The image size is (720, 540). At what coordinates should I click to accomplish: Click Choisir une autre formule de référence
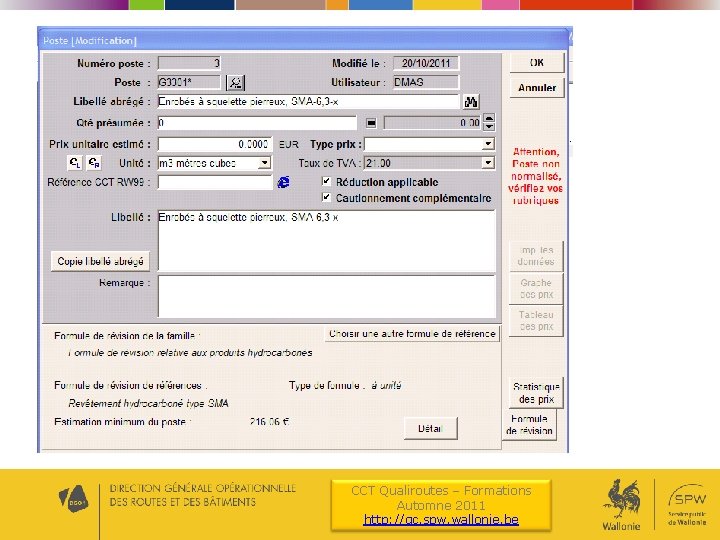412,334
